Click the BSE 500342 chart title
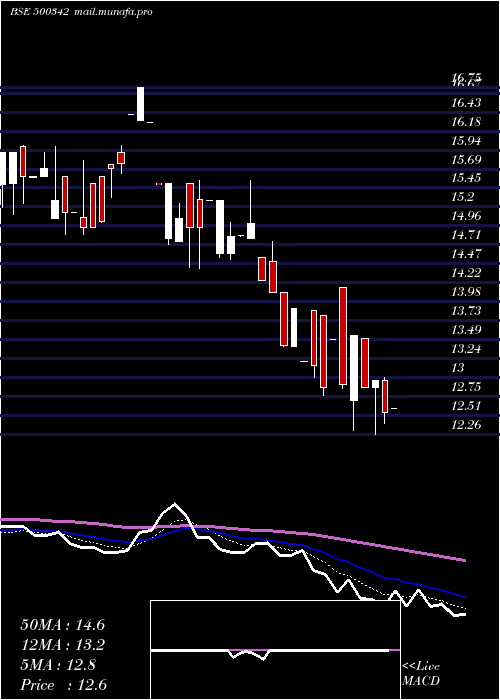Image resolution: width=500 pixels, height=700 pixels. [x=39, y=12]
